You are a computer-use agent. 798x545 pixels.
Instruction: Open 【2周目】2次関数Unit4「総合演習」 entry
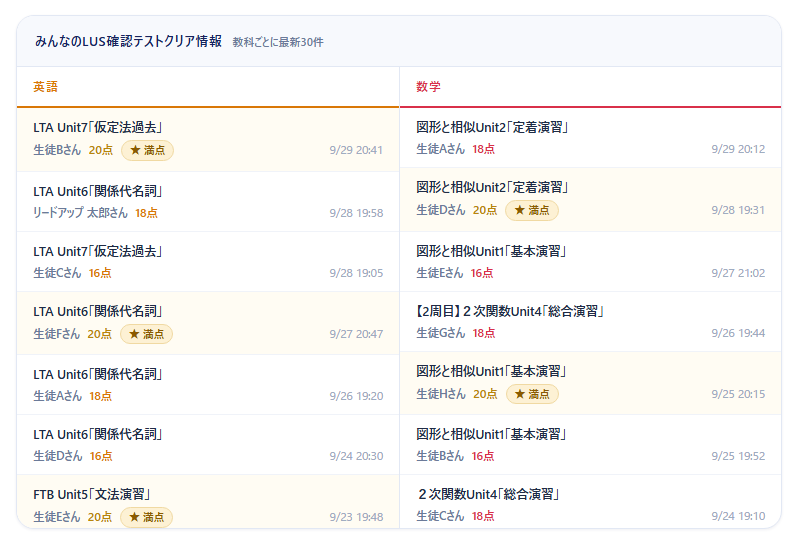591,322
